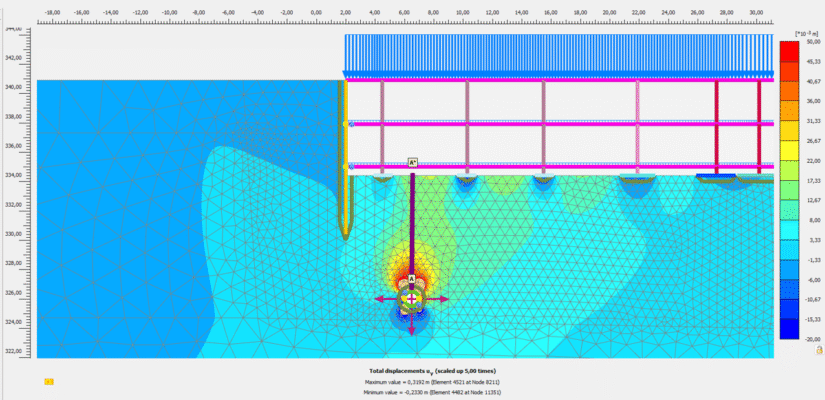Click '30,00' on the top ruler
The width and height of the screenshot is (825, 400).
pyautogui.click(x=756, y=11)
